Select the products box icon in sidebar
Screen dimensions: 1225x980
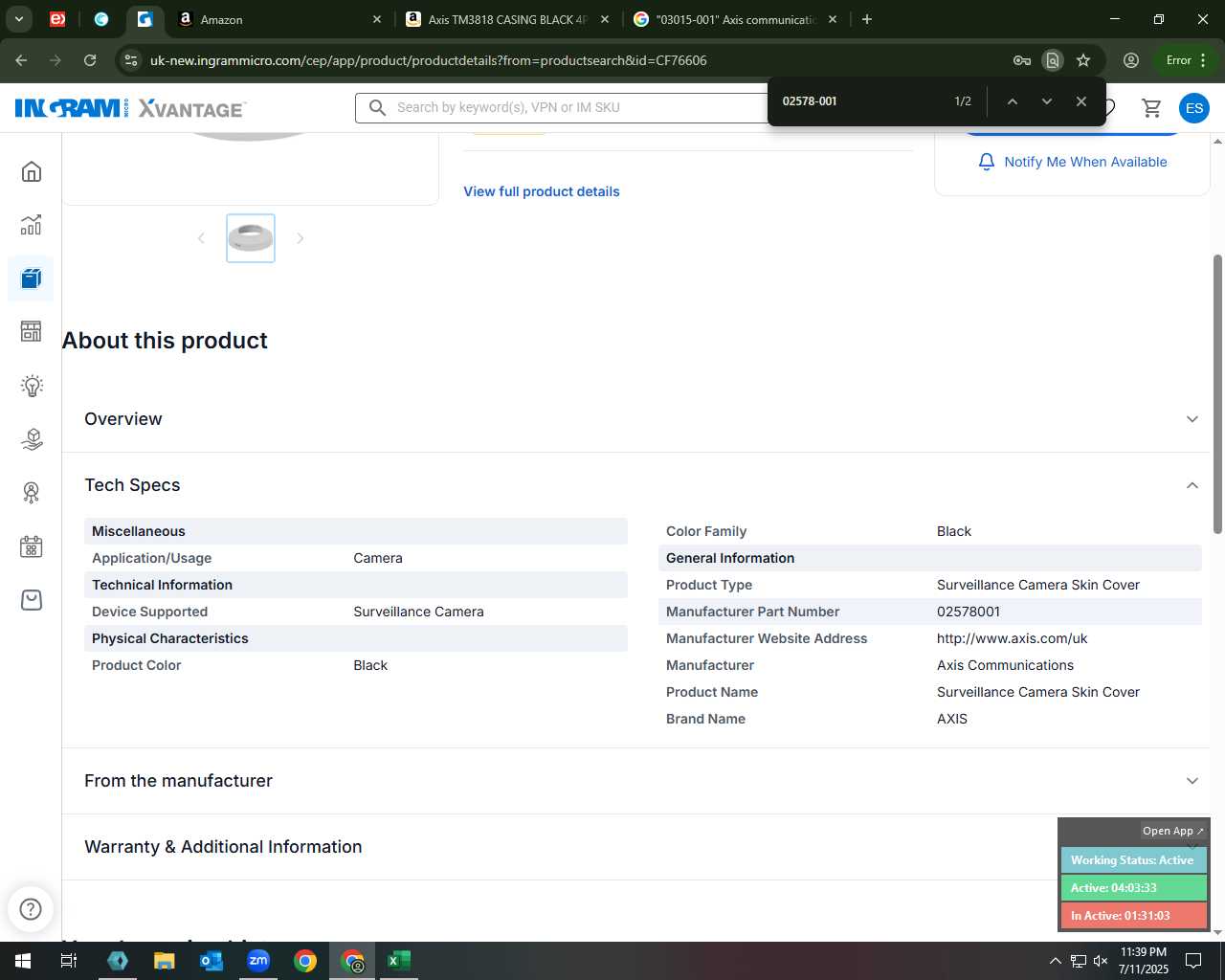pyautogui.click(x=32, y=278)
